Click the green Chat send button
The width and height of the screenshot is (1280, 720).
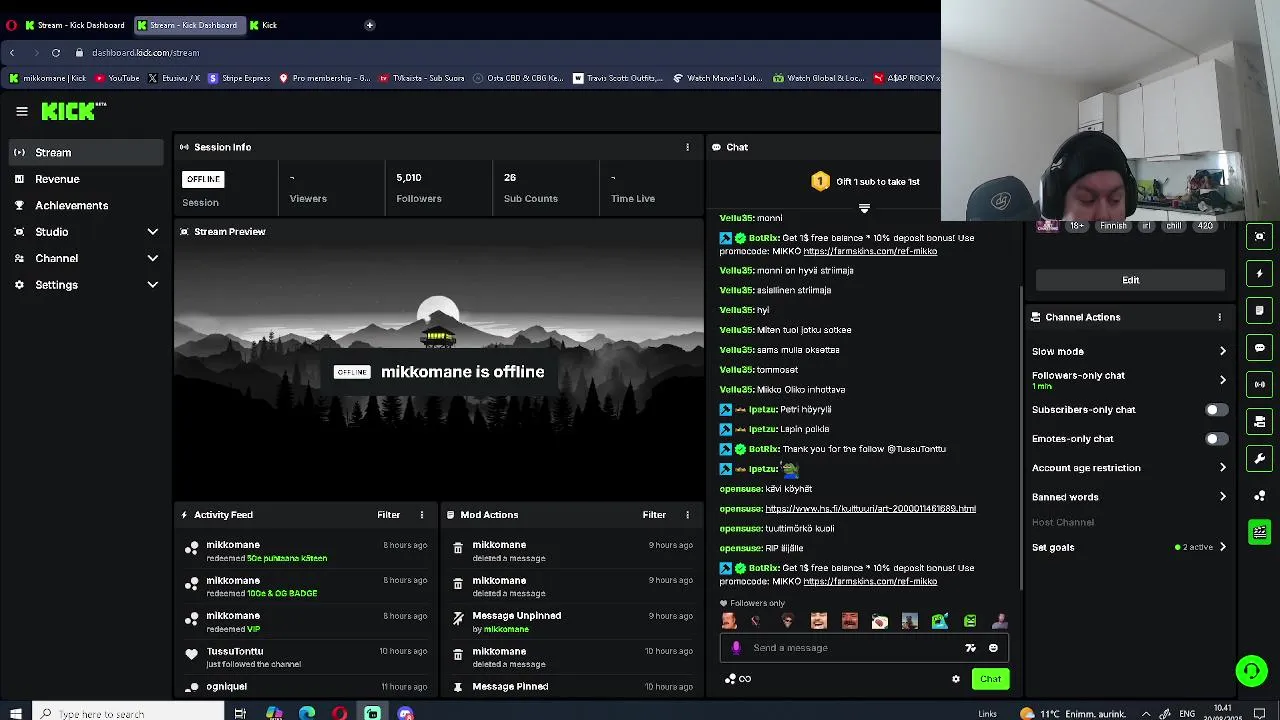990,679
